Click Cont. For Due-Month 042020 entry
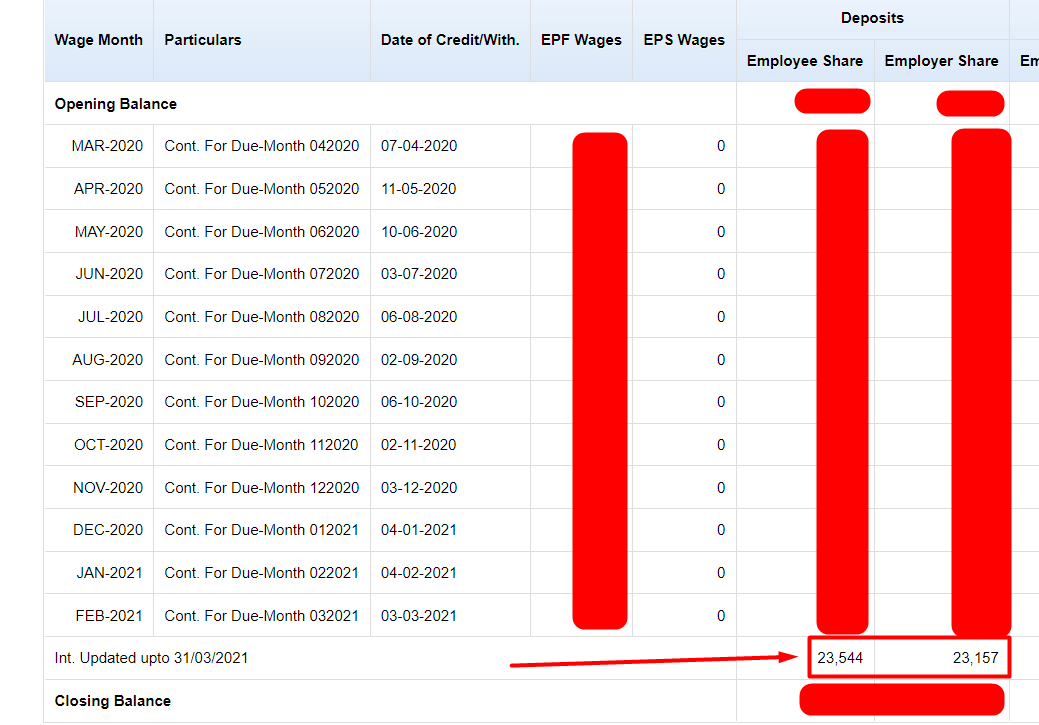Screen dimensions: 1039x725 click(x=260, y=145)
